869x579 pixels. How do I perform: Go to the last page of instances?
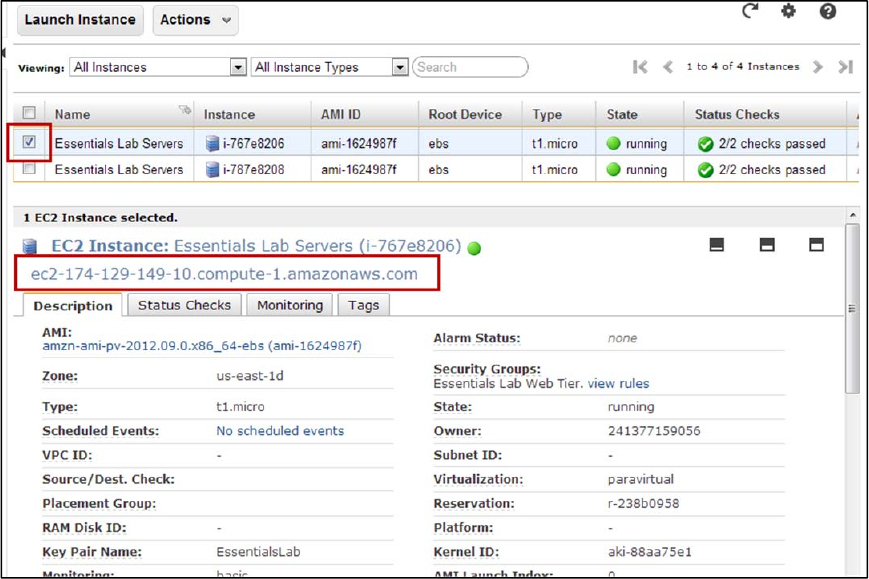(x=845, y=67)
